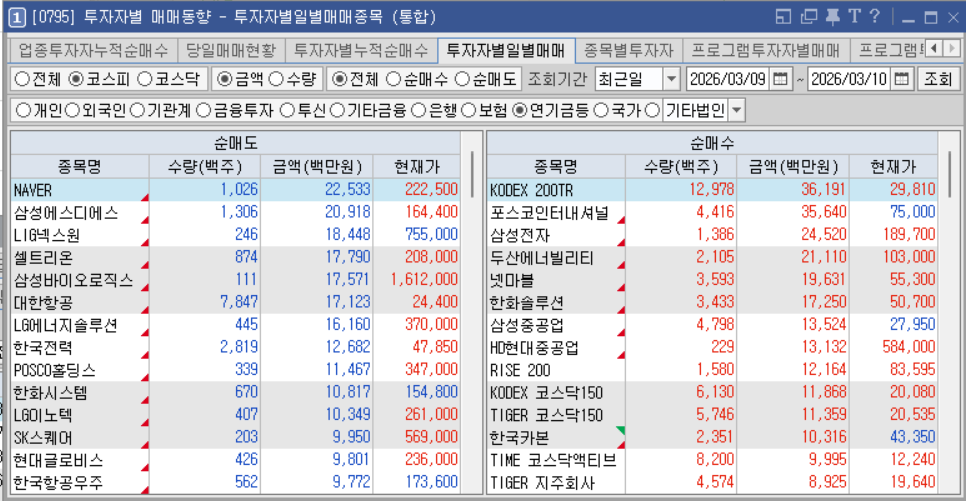Pin the window with pushpin icon
966x501 pixels.
click(832, 17)
